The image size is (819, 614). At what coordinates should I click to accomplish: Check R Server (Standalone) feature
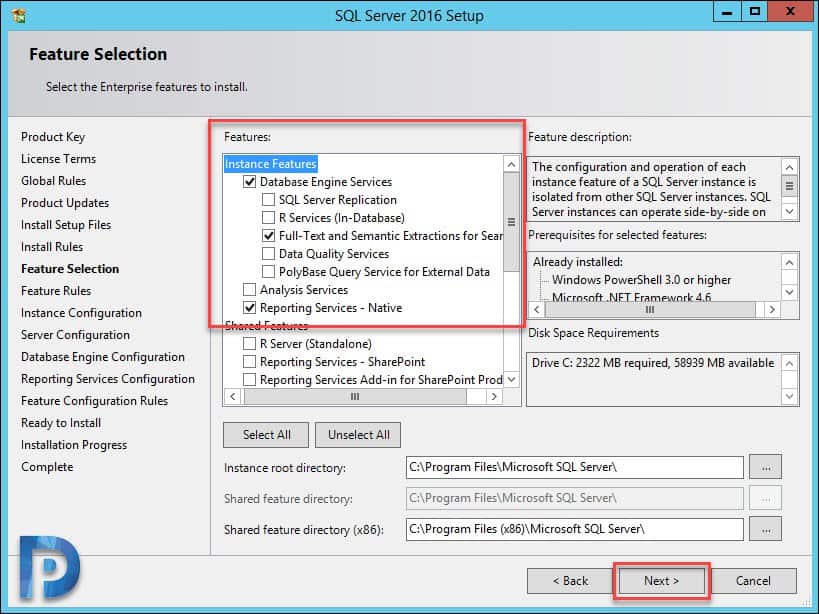click(x=250, y=344)
